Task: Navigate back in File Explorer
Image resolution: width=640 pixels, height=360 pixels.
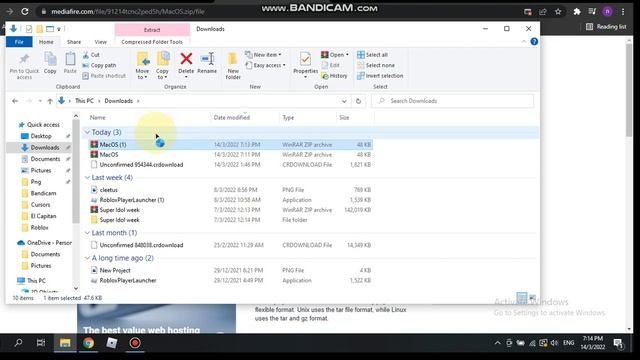Action: click(x=15, y=101)
